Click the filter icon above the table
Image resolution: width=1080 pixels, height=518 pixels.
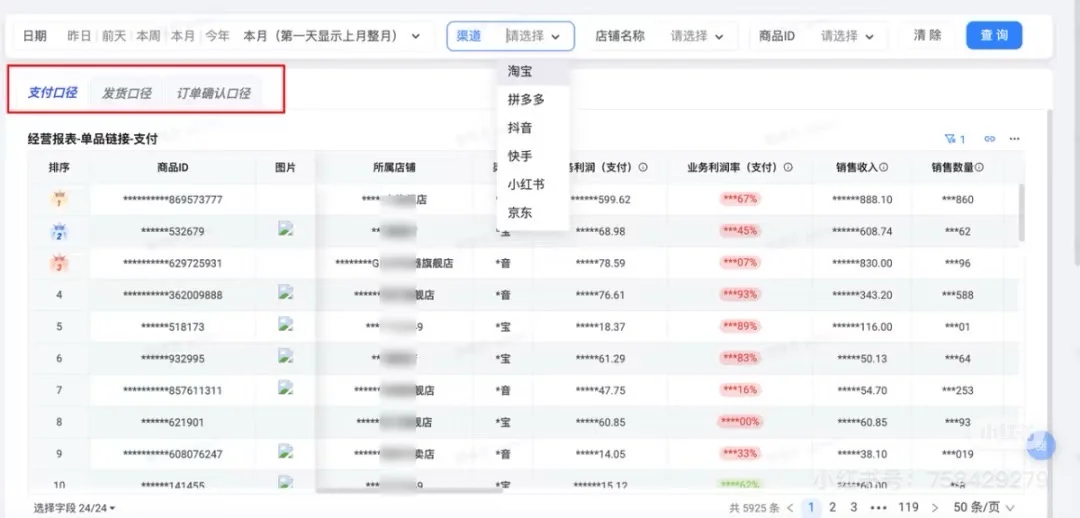click(x=951, y=139)
